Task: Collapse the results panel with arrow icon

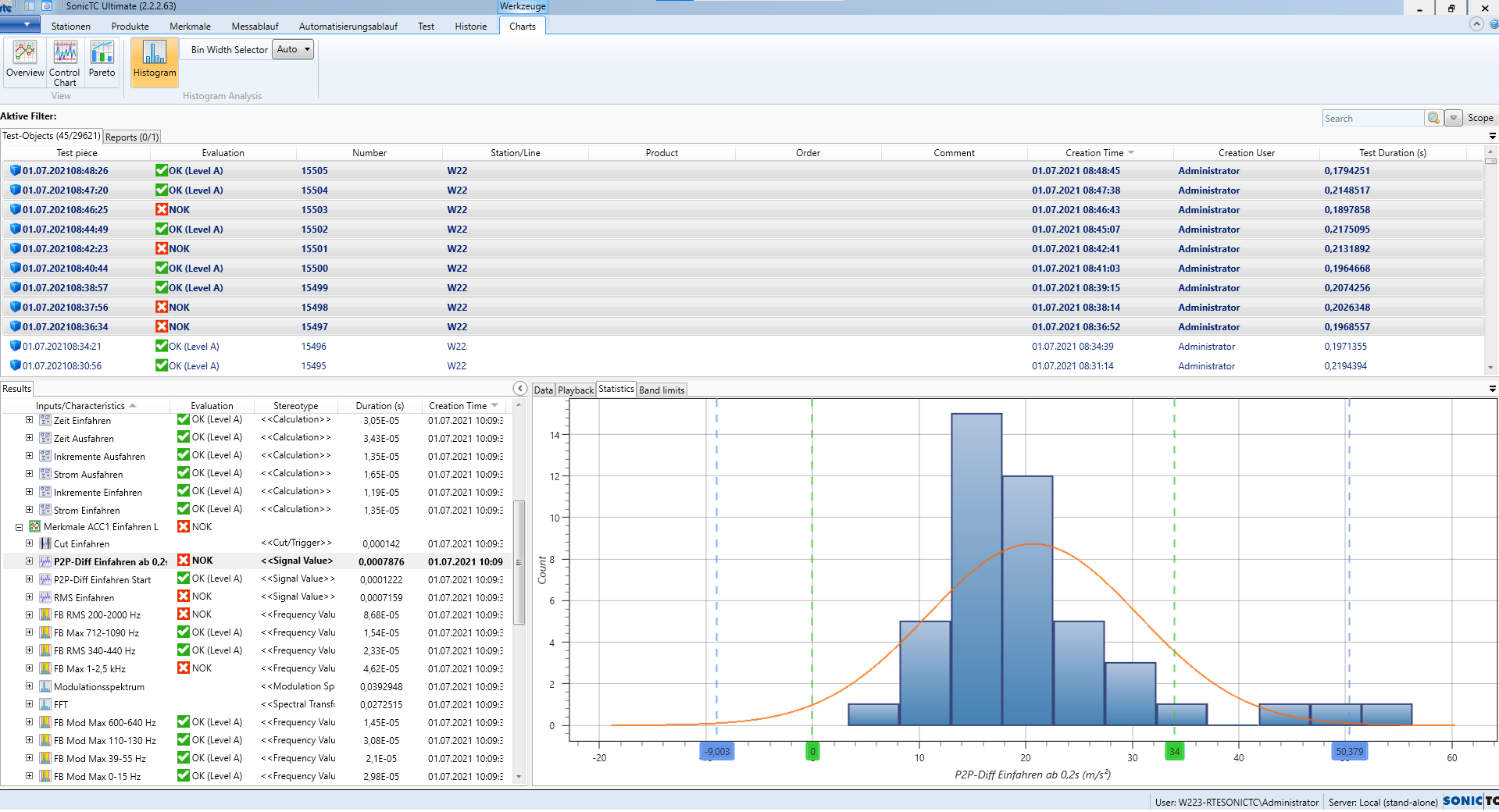Action: coord(520,389)
